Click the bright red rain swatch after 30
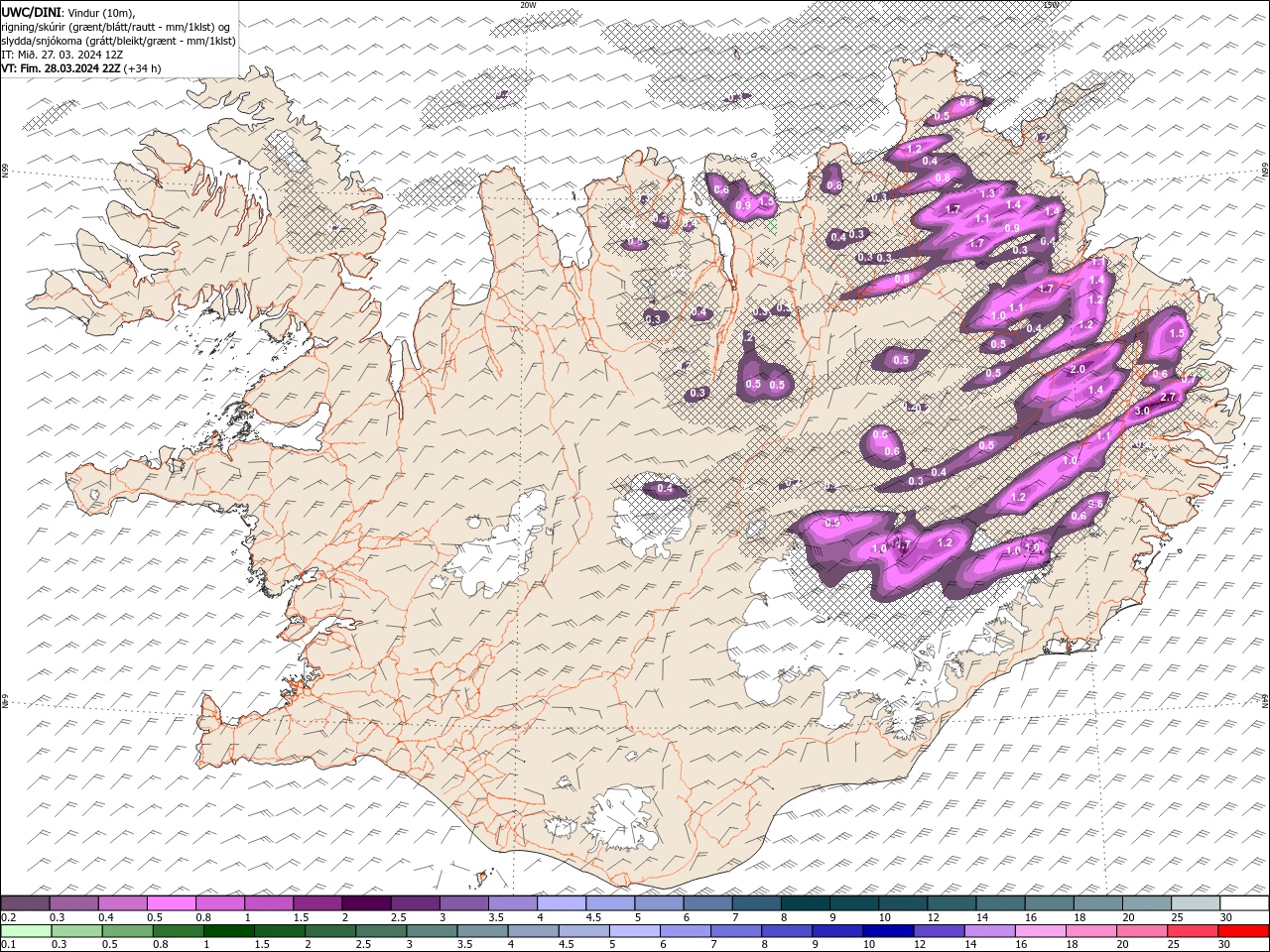Image resolution: width=1270 pixels, height=952 pixels. tap(1242, 930)
